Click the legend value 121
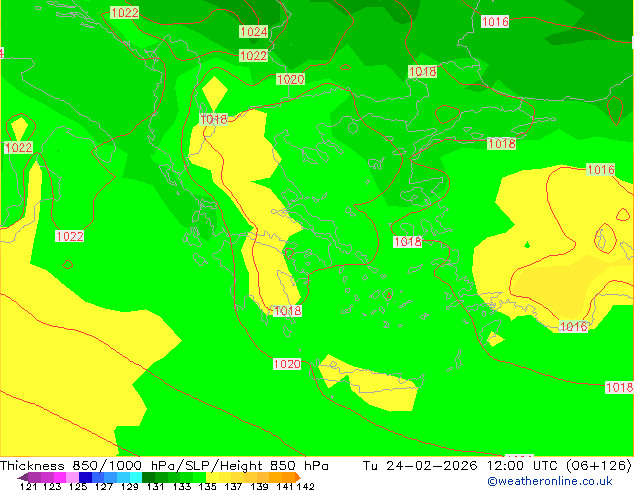 [28, 486]
